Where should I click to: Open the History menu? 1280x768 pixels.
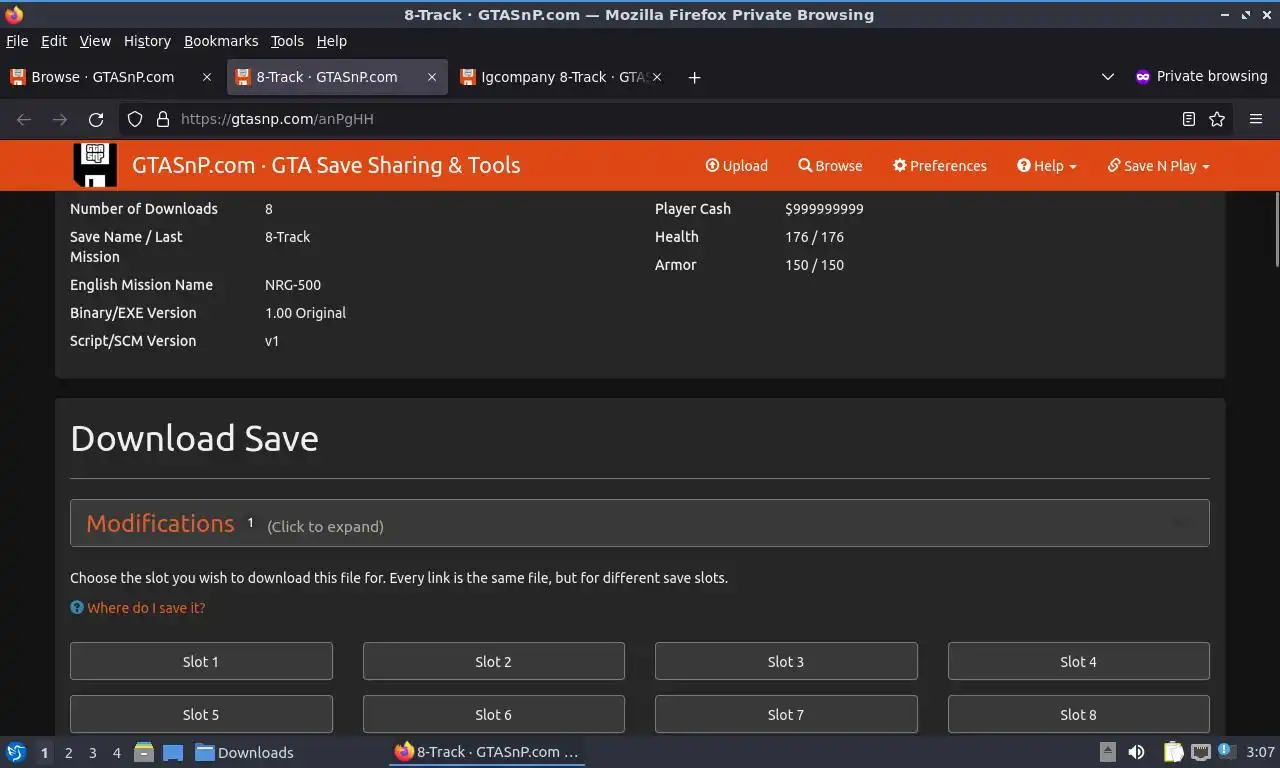point(147,41)
